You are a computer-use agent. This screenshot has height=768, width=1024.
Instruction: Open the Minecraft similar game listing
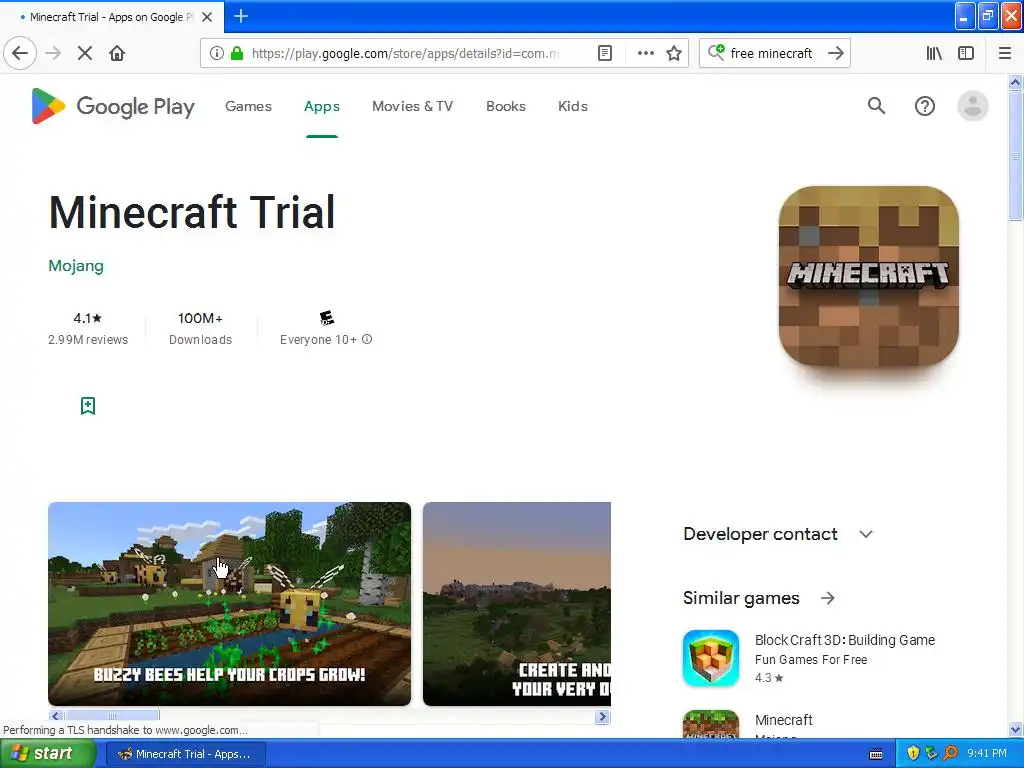click(x=784, y=720)
